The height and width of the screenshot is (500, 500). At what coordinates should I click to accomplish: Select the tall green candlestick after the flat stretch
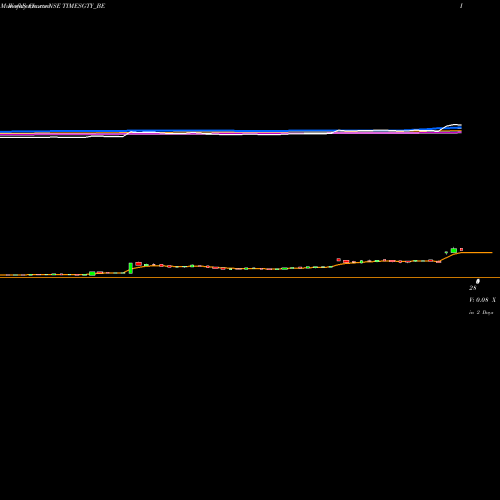point(131,268)
